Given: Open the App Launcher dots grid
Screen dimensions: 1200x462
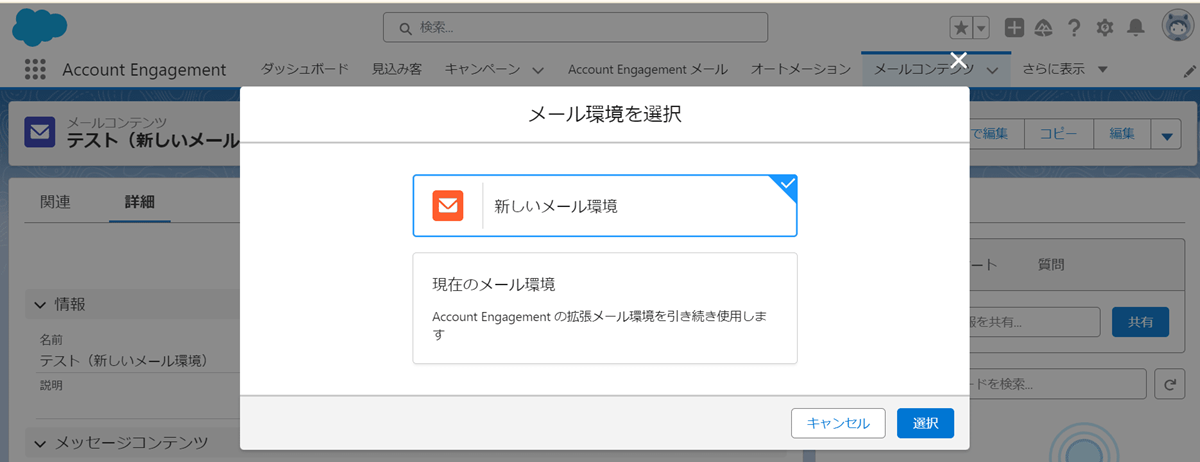Looking at the screenshot, I should (x=35, y=69).
